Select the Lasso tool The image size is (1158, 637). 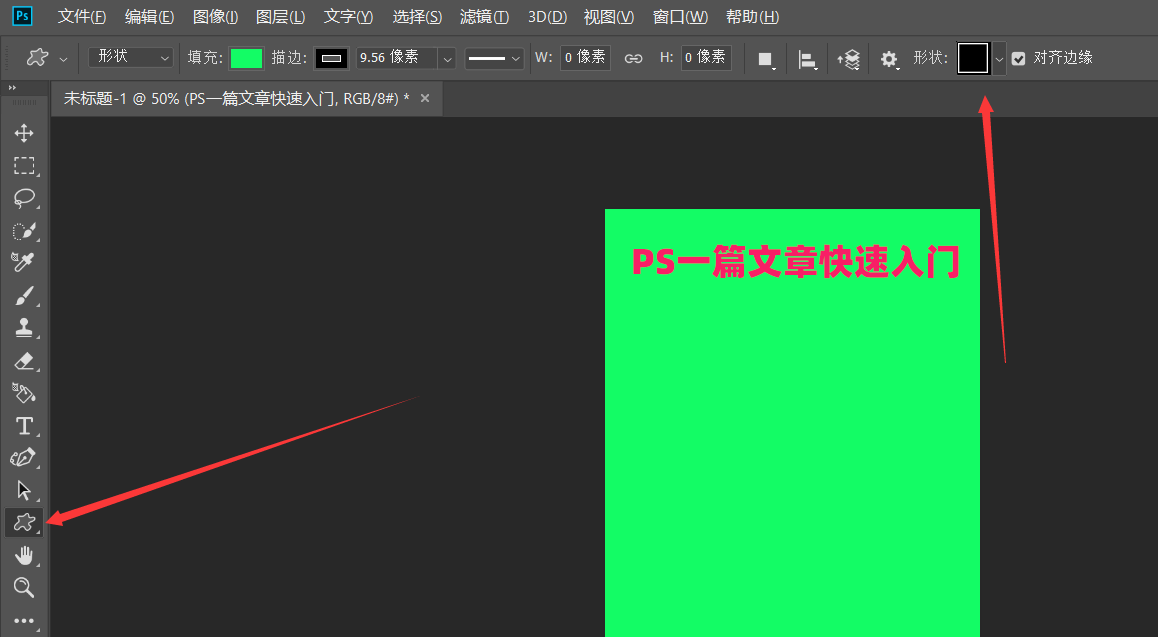coord(24,198)
